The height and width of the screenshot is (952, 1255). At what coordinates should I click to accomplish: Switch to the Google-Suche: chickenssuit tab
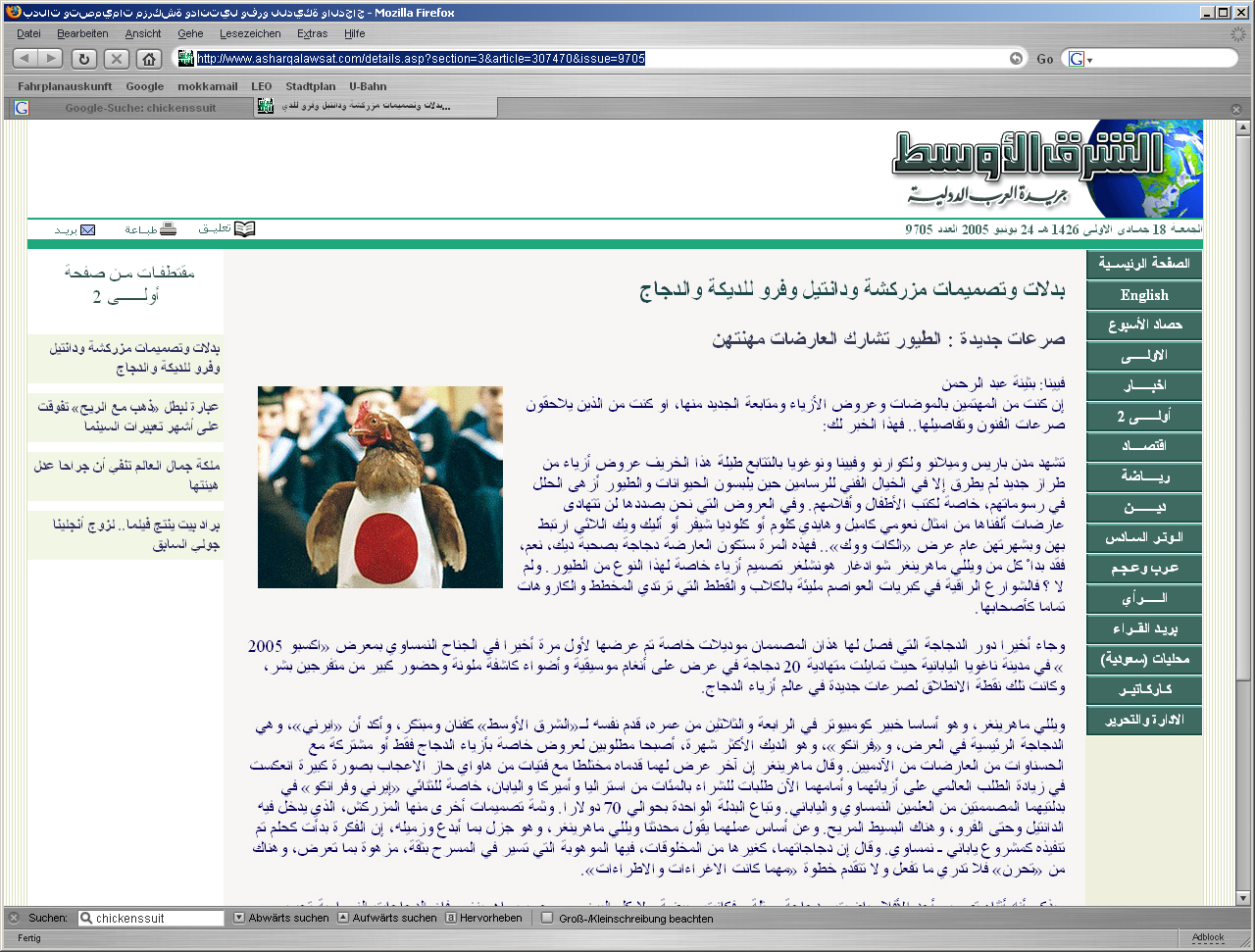tap(129, 108)
